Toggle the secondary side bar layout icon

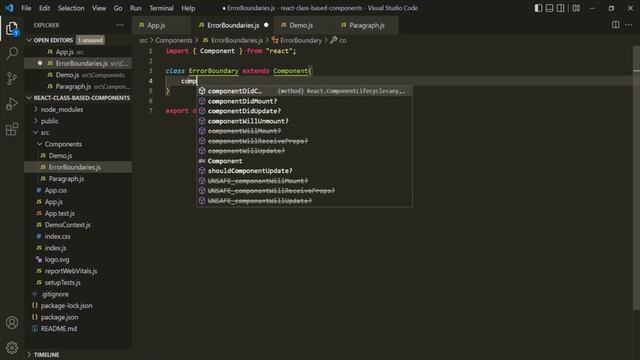561,8
